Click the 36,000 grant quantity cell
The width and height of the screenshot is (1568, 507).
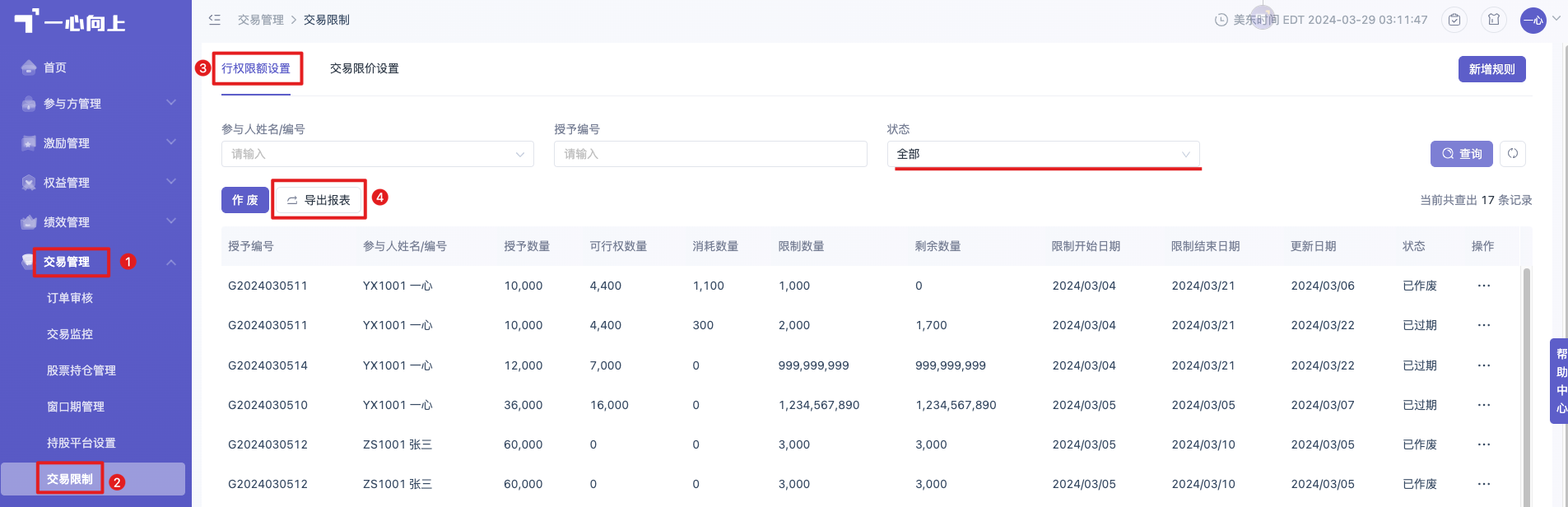coord(523,405)
